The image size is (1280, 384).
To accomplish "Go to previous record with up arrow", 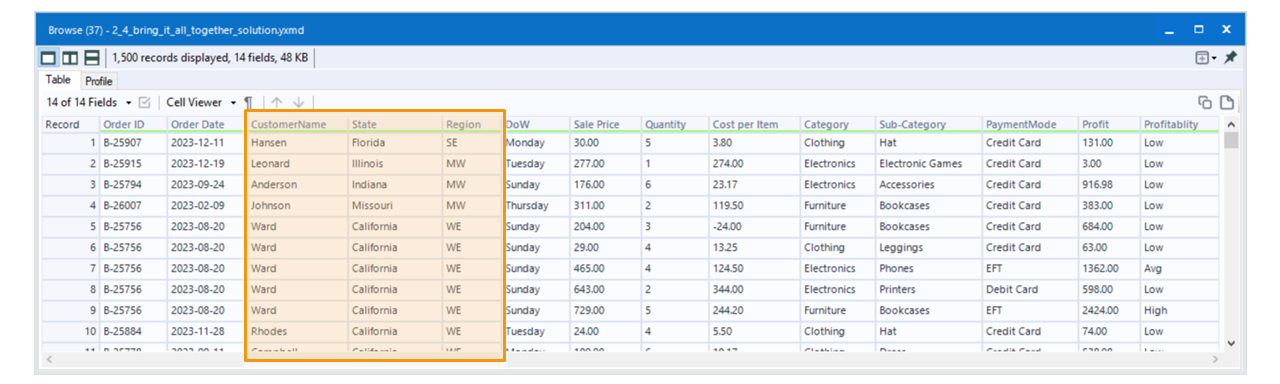I will (277, 102).
